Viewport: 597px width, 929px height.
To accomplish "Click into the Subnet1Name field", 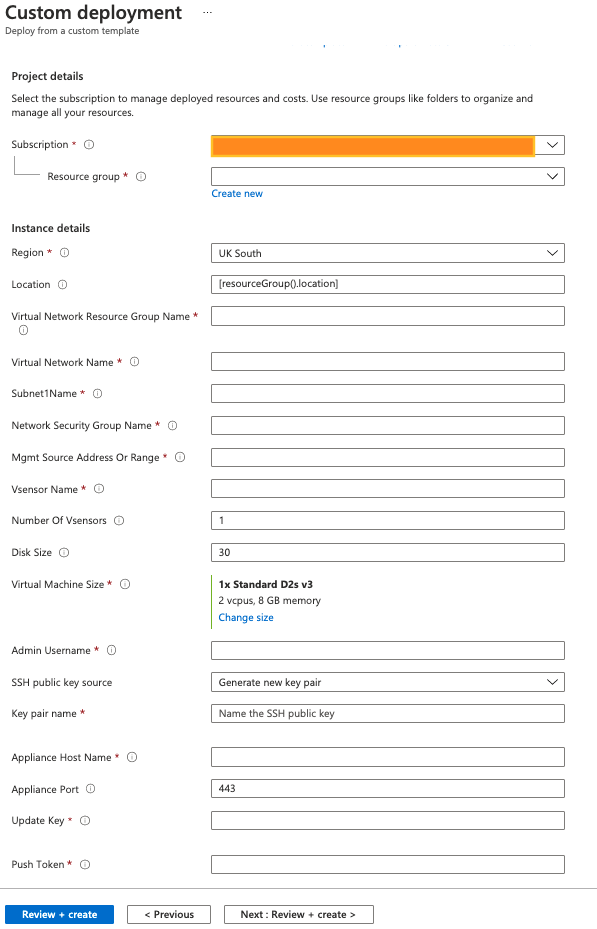I will 388,393.
